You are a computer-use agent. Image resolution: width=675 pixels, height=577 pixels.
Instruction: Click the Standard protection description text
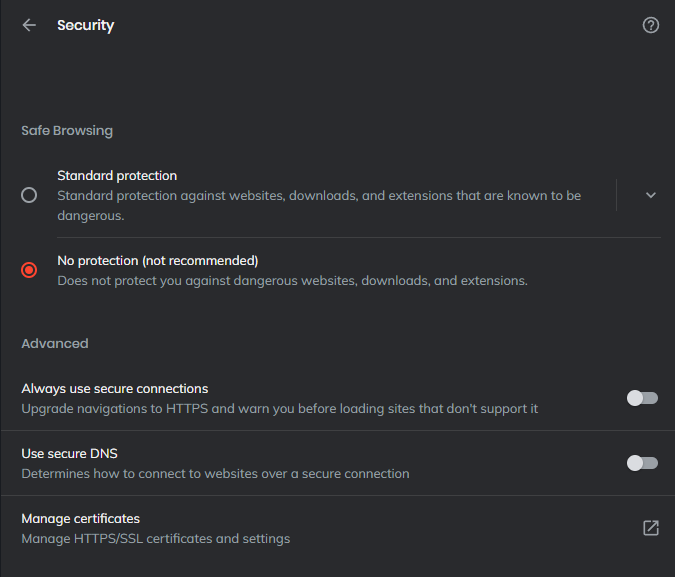click(x=319, y=205)
